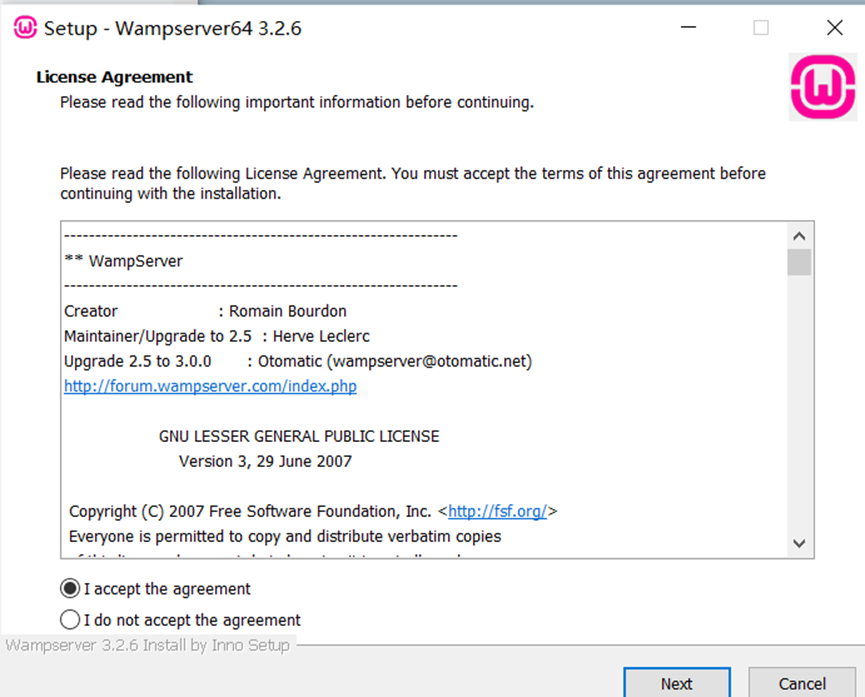Click the license scrollbar thumb
Screen dimensions: 865x697
pos(799,262)
